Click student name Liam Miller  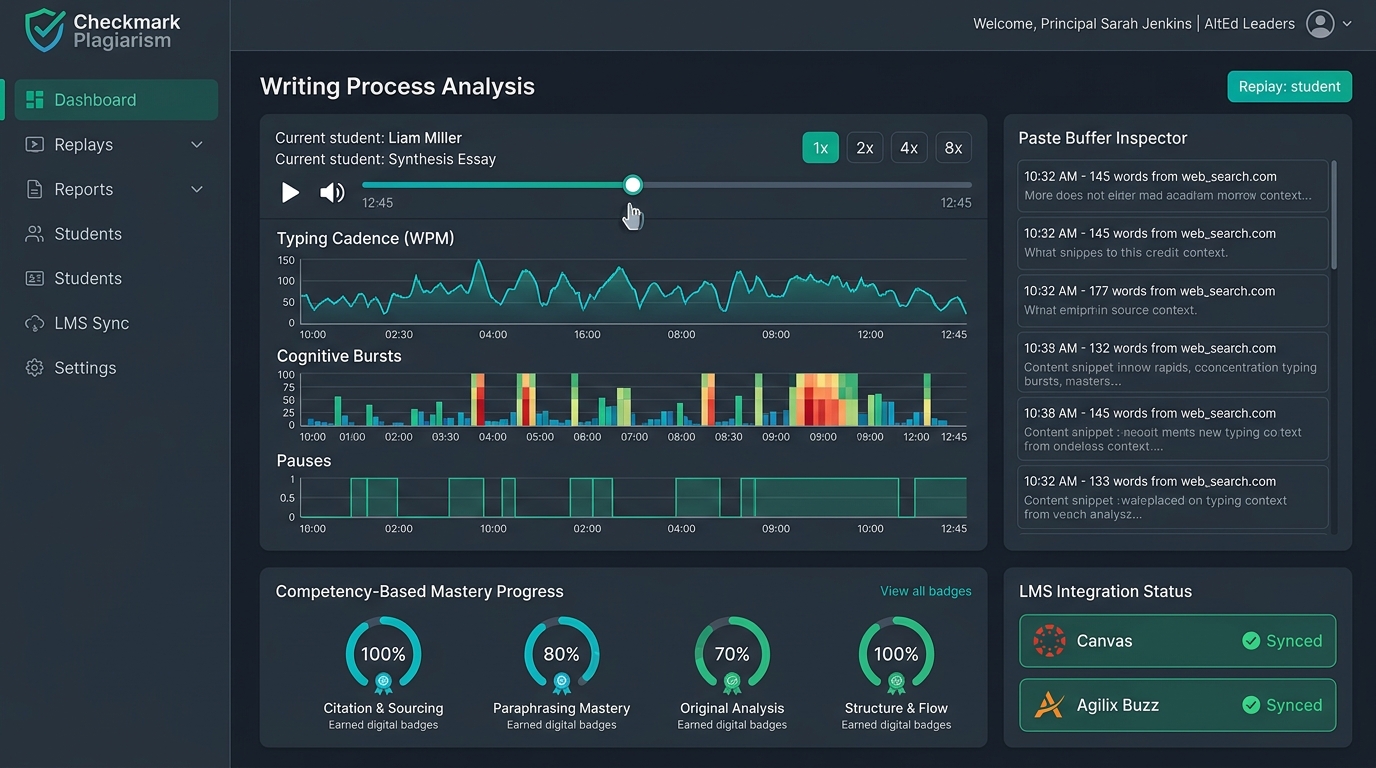[x=425, y=138]
